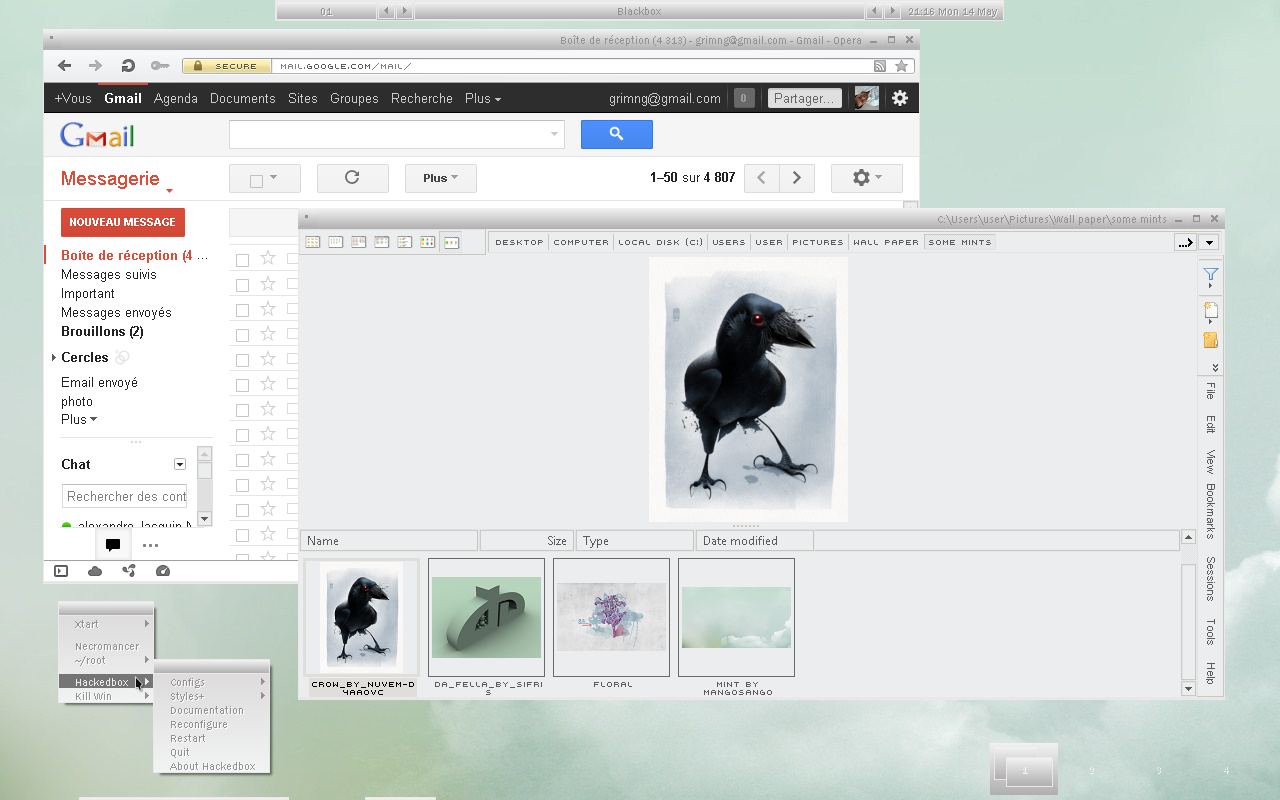Select About Hackedbox entry

[212, 766]
